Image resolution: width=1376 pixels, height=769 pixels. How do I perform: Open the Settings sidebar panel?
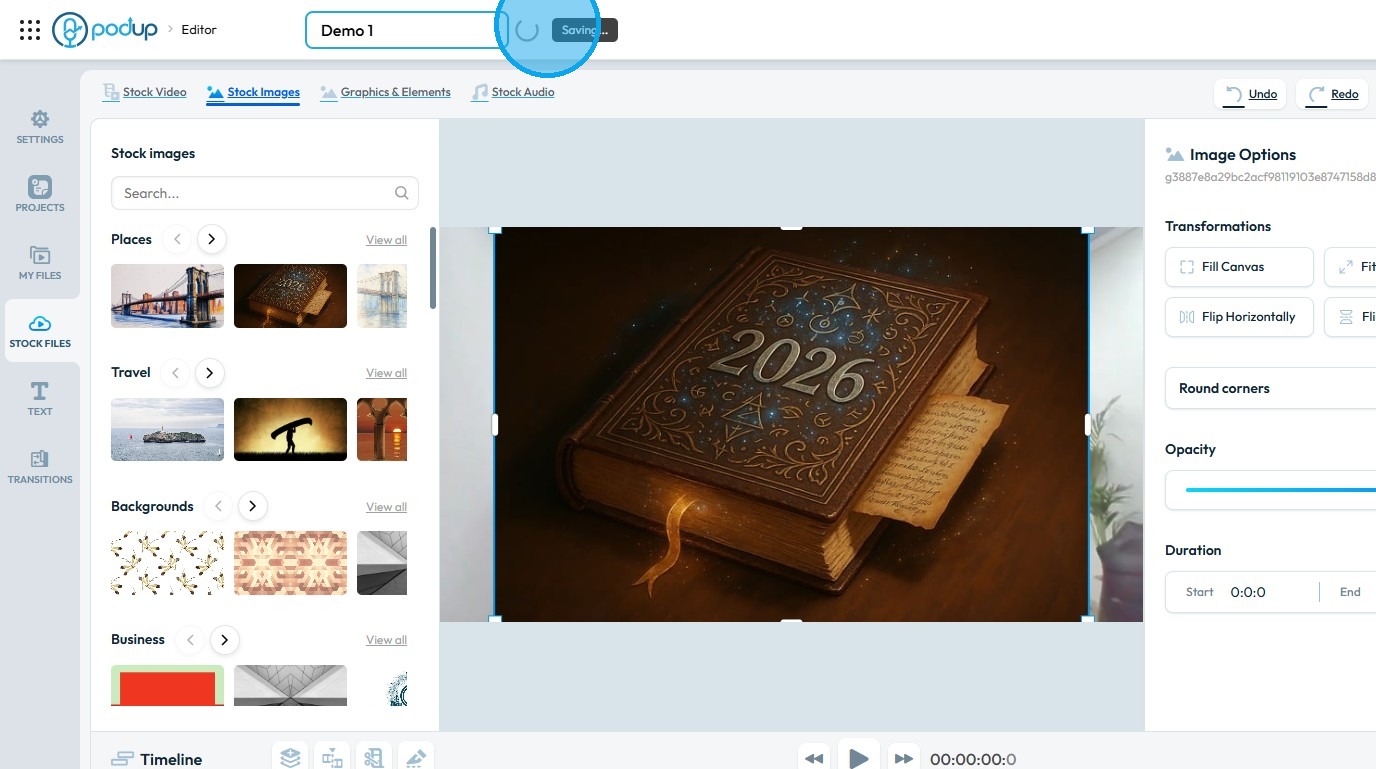(x=40, y=127)
